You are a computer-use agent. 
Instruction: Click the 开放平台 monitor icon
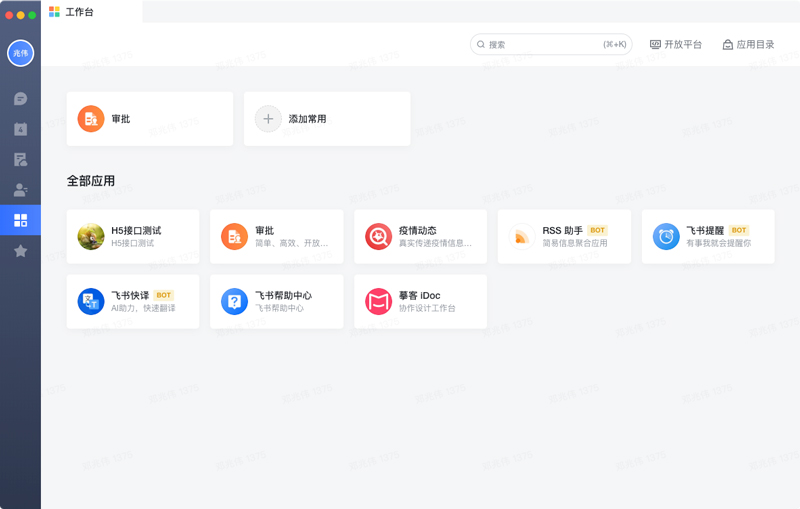point(655,44)
